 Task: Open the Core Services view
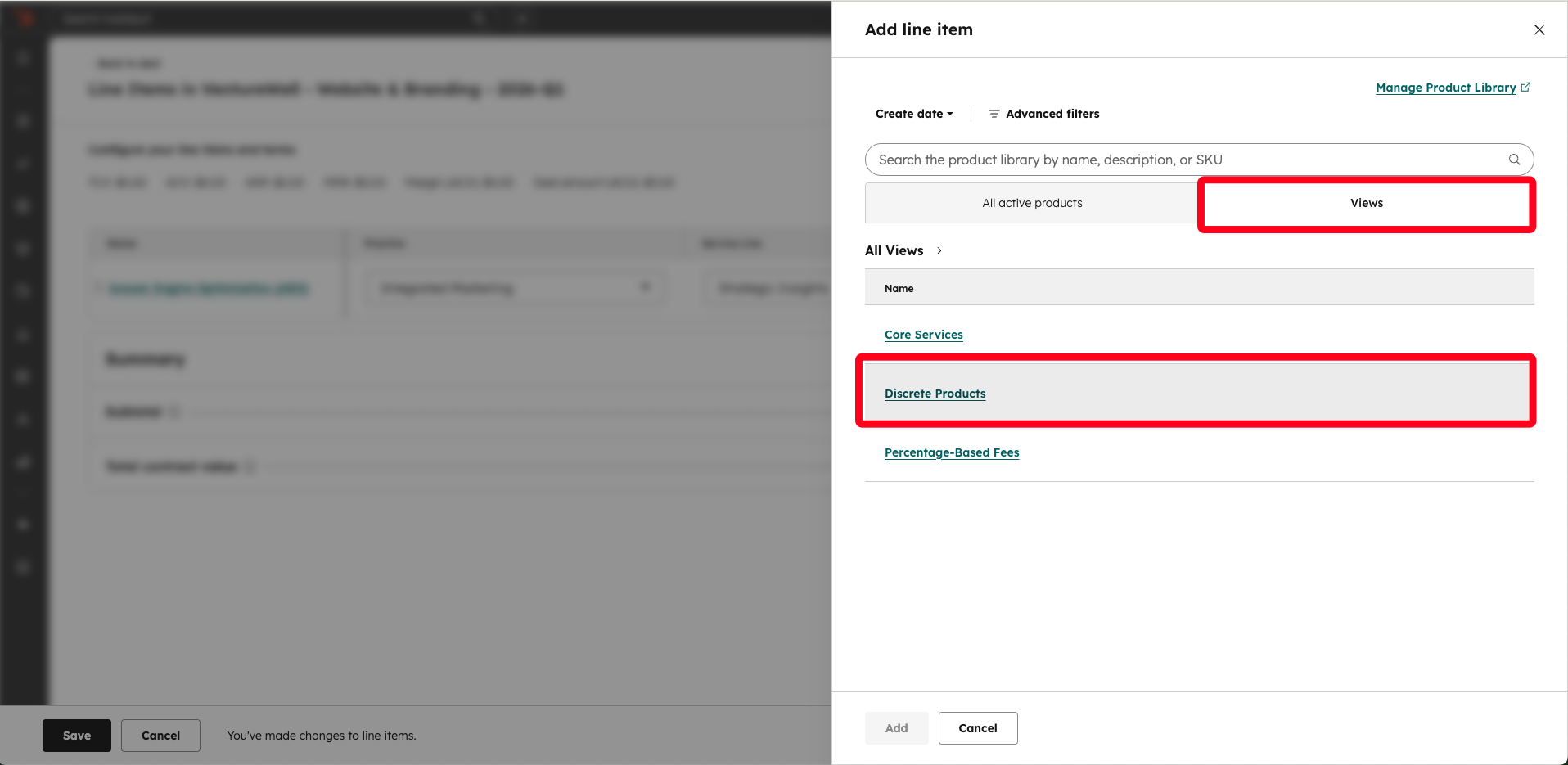click(923, 335)
